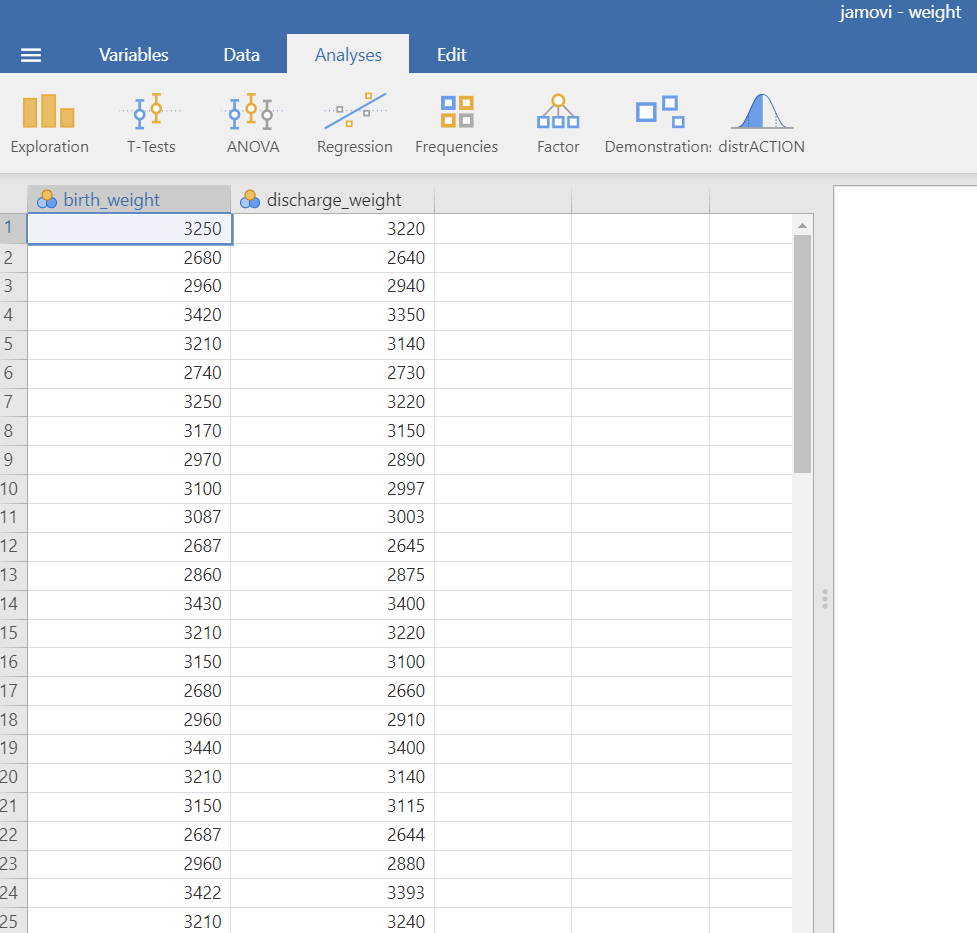Switch to the Data tab
977x933 pixels.
point(241,55)
